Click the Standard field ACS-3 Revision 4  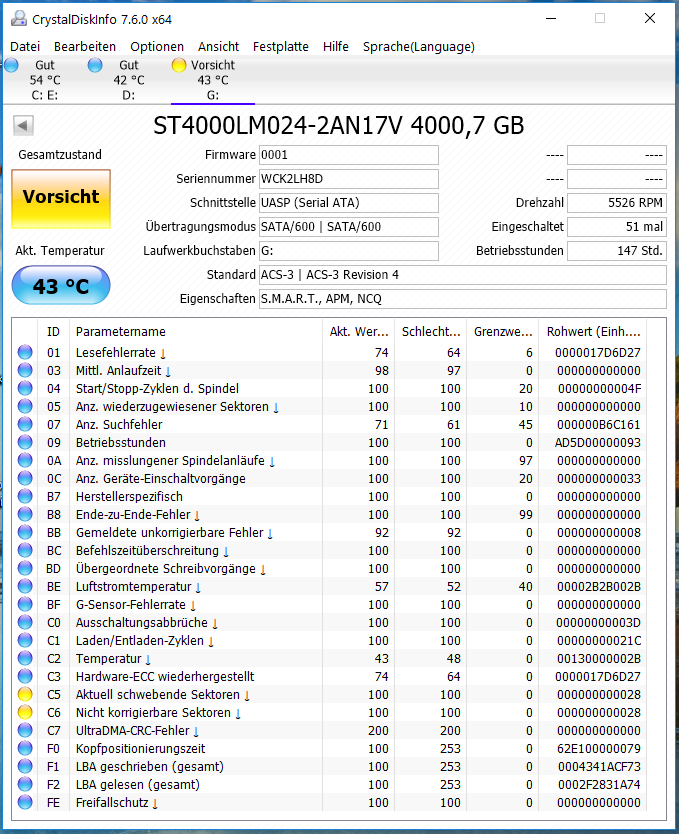pyautogui.click(x=463, y=275)
